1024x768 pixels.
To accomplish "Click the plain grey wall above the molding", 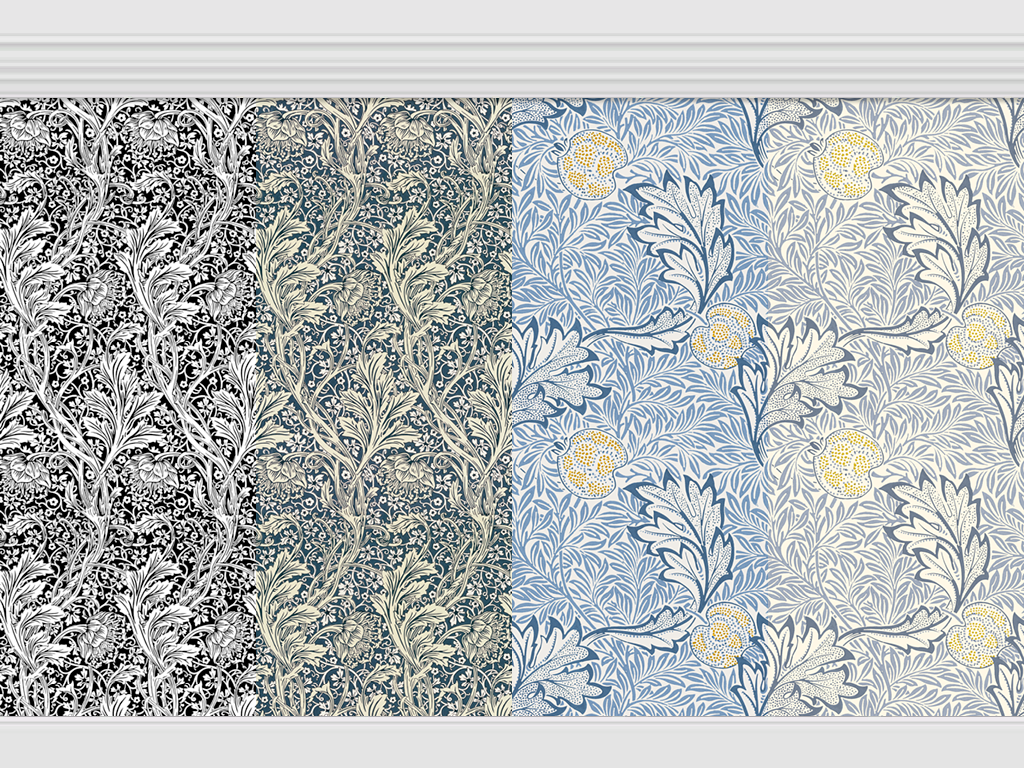I will [x=512, y=17].
